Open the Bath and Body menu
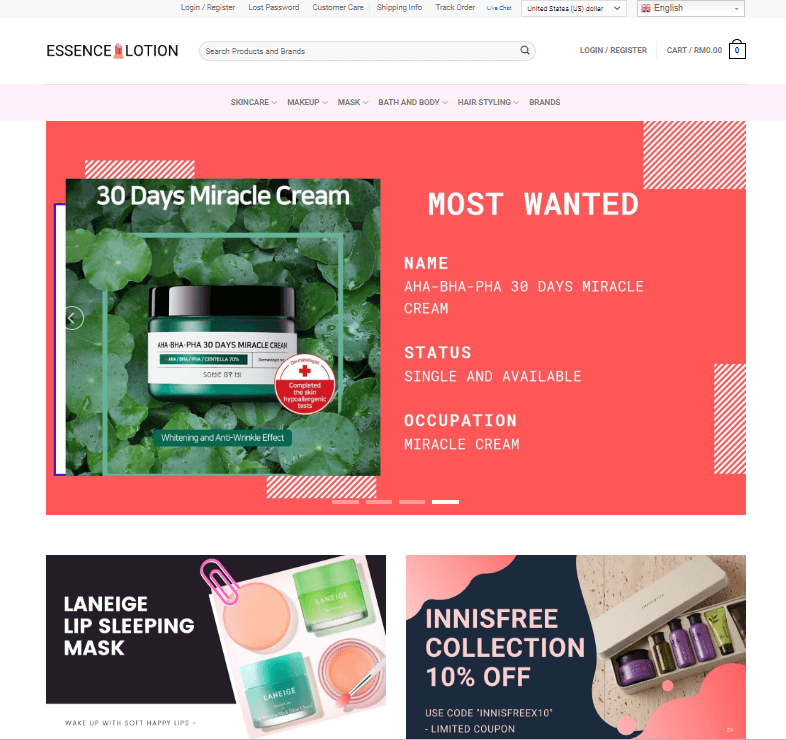This screenshot has width=786, height=740. (413, 102)
